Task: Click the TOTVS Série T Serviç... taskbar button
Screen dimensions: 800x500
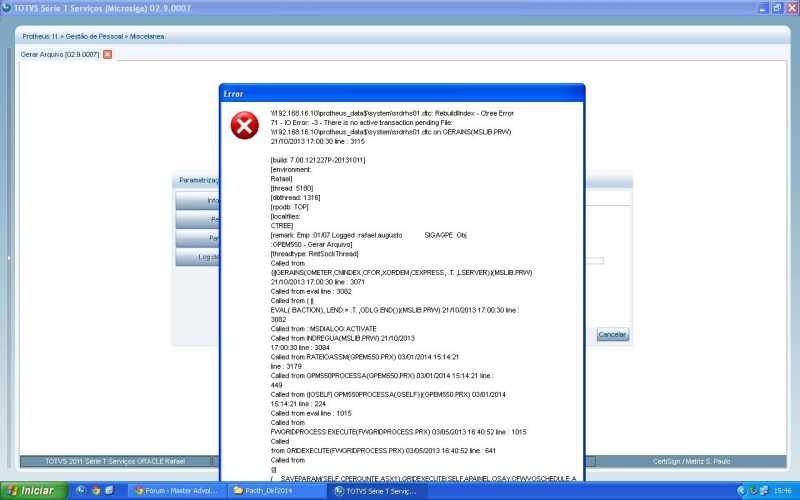Action: [x=377, y=491]
